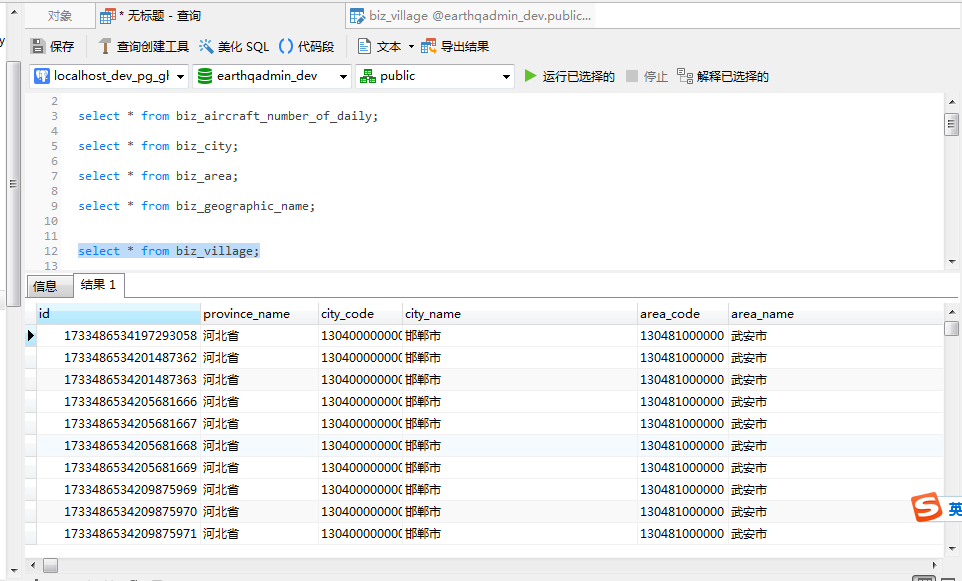Viewport: 962px width, 581px height.
Task: Click the current row indicator arrow
Action: pyautogui.click(x=31, y=336)
